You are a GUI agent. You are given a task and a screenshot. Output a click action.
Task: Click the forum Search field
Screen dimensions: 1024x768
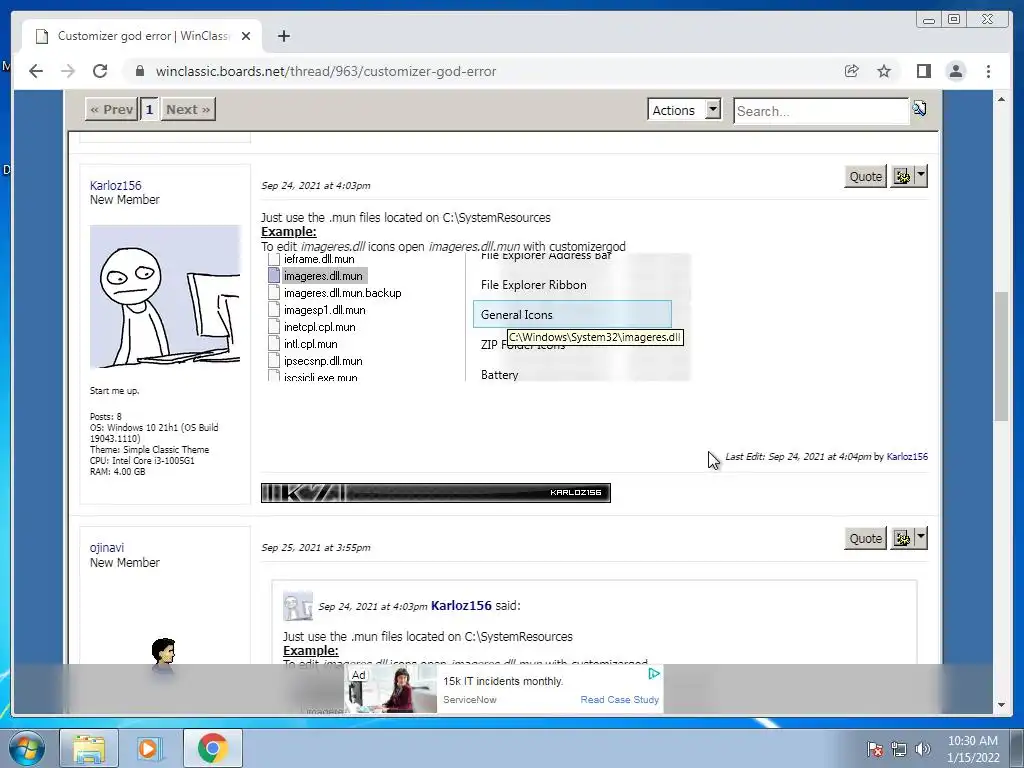coord(821,110)
